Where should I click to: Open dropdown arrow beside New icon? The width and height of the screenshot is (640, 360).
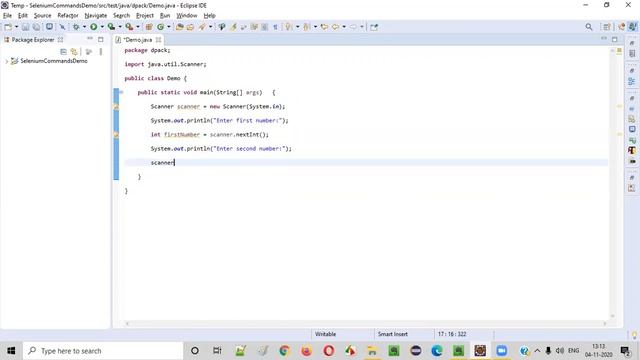point(16,27)
